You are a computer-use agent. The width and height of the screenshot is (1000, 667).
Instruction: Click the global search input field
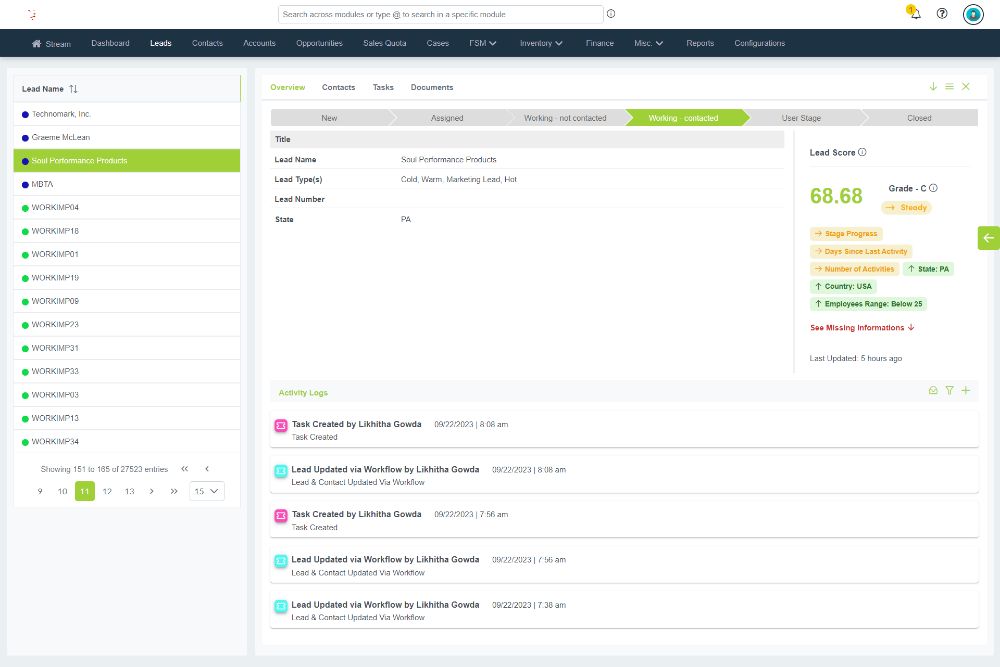coord(440,14)
